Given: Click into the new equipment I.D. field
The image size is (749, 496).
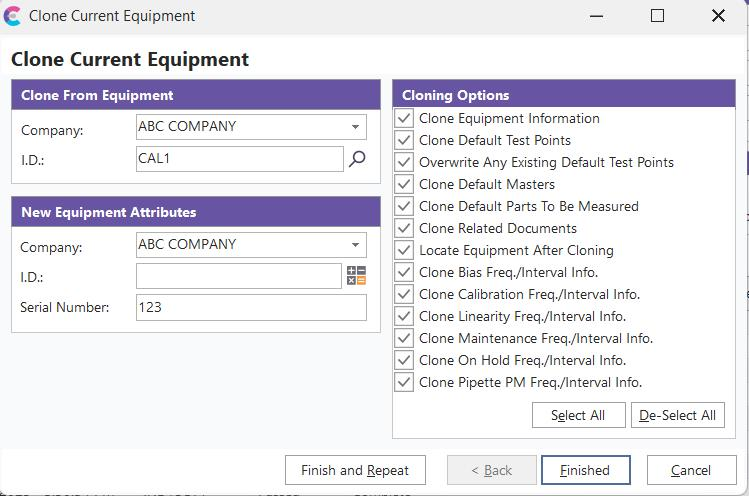Looking at the screenshot, I should (238, 276).
